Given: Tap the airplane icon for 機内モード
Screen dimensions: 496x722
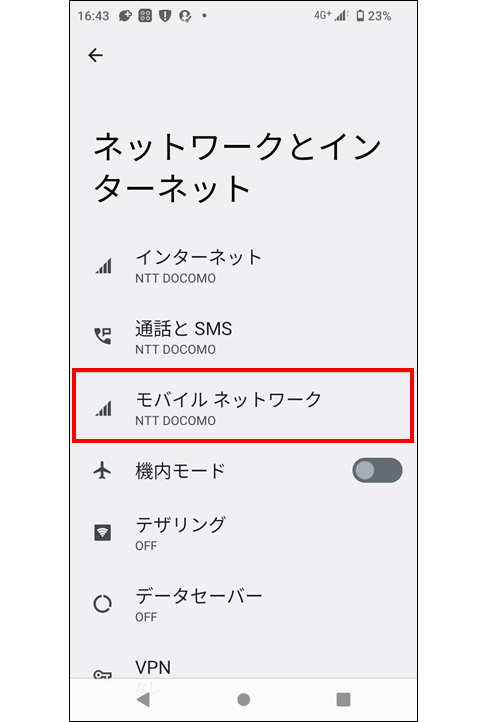Looking at the screenshot, I should pos(102,471).
